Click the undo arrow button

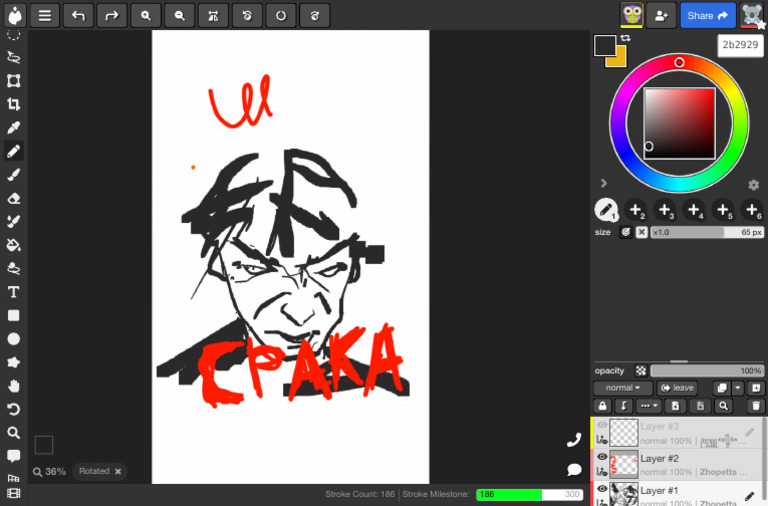78,16
